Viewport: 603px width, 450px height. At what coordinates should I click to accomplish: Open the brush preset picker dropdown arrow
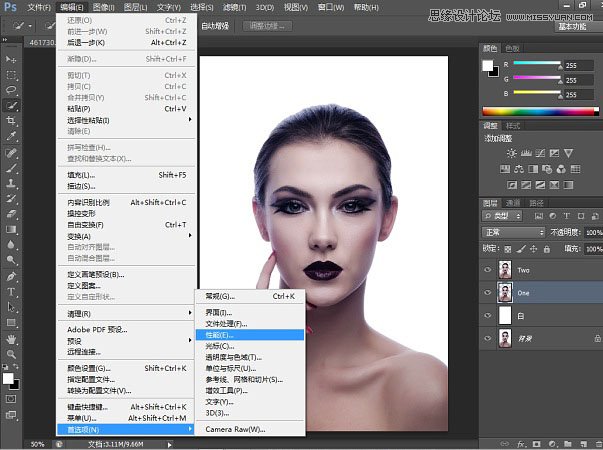30,26
